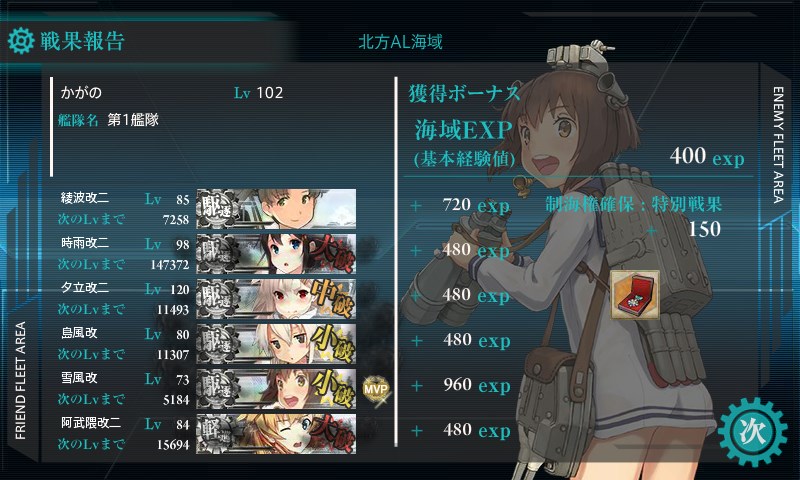The height and width of the screenshot is (480, 800).
Task: Click the 中破 damage stamp on 夕立改二
Action: click(333, 299)
